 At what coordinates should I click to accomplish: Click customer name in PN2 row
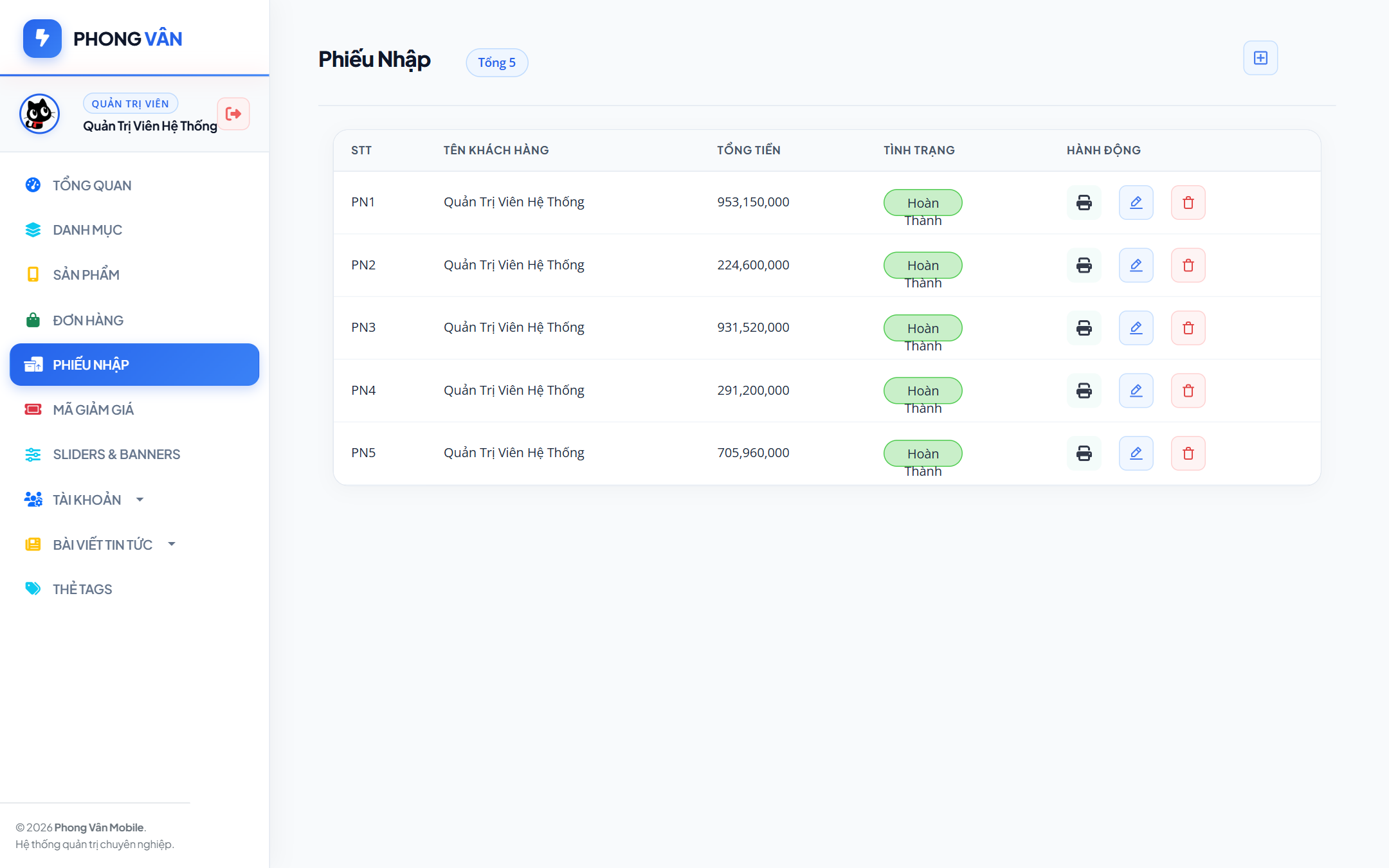[x=514, y=265]
